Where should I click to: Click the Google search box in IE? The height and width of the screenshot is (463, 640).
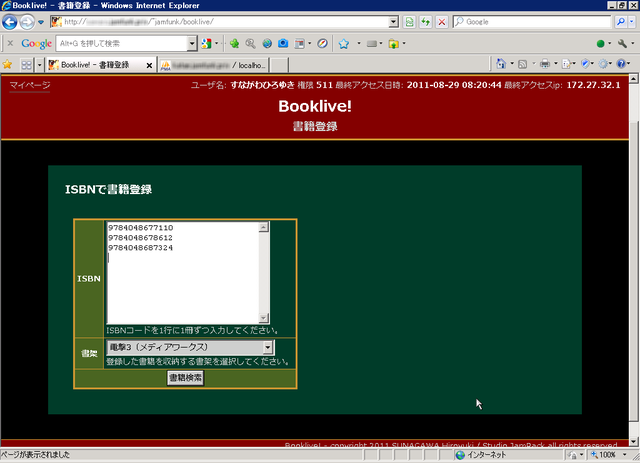point(532,22)
